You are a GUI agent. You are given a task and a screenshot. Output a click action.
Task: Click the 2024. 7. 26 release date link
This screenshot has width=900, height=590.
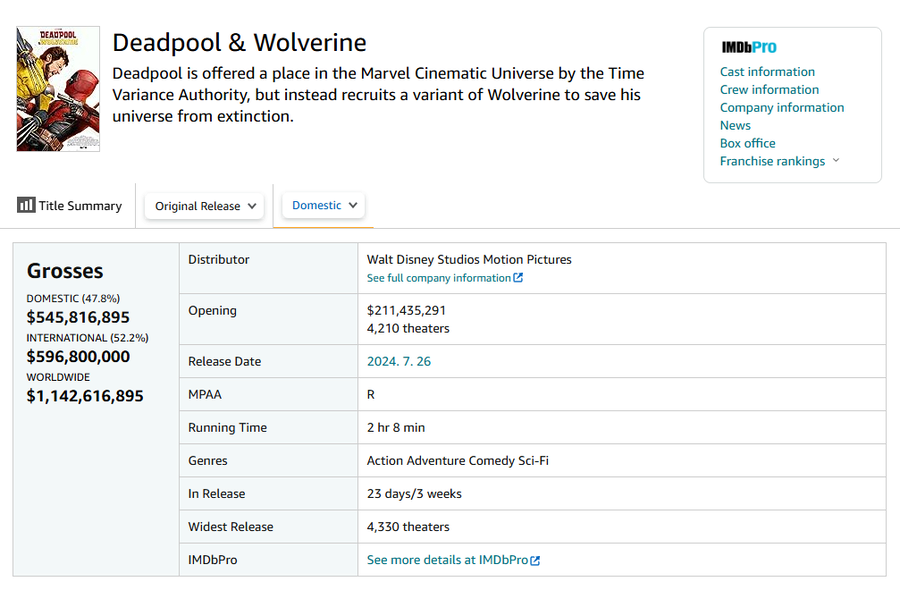[399, 362]
